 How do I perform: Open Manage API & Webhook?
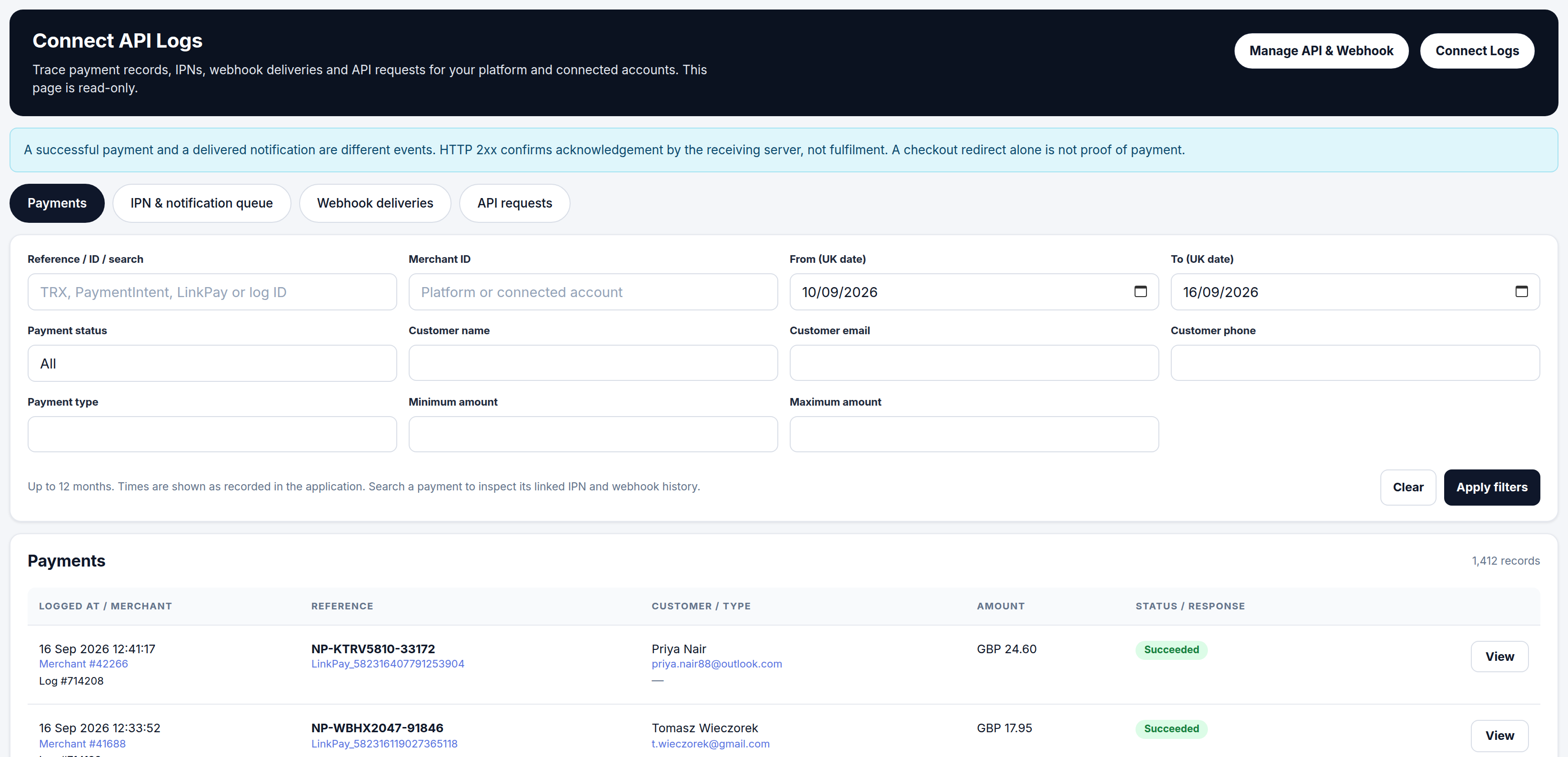click(1321, 50)
